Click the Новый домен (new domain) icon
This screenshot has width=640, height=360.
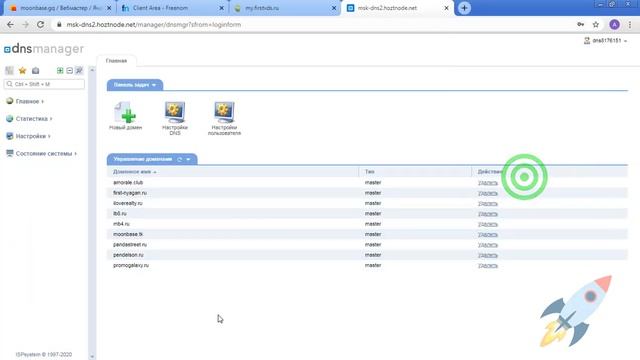(126, 113)
